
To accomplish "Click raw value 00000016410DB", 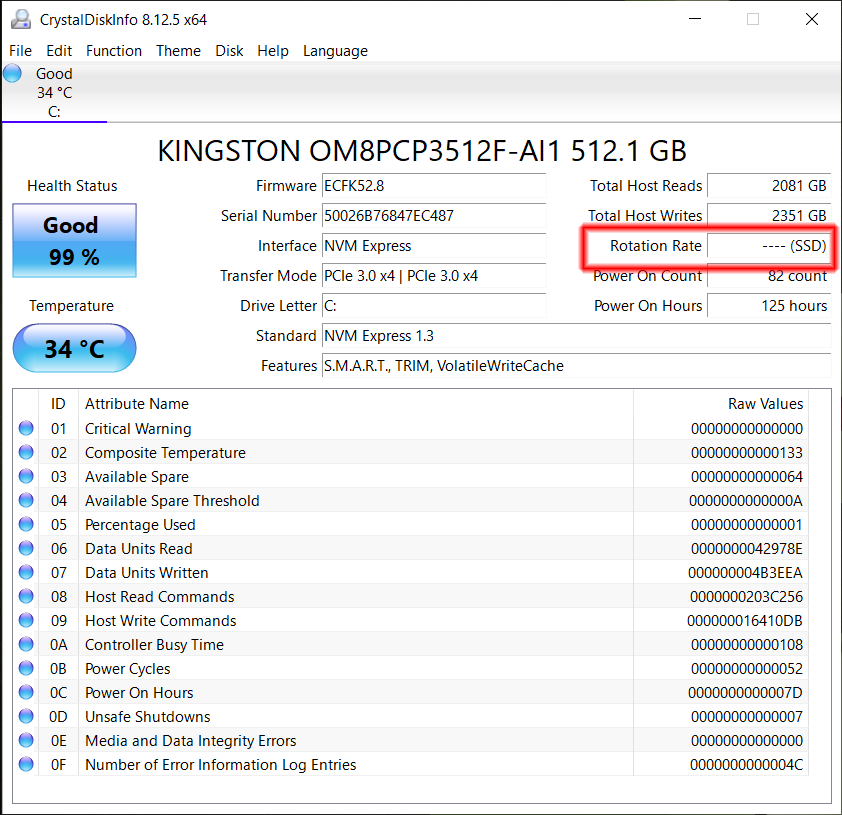I will [745, 620].
